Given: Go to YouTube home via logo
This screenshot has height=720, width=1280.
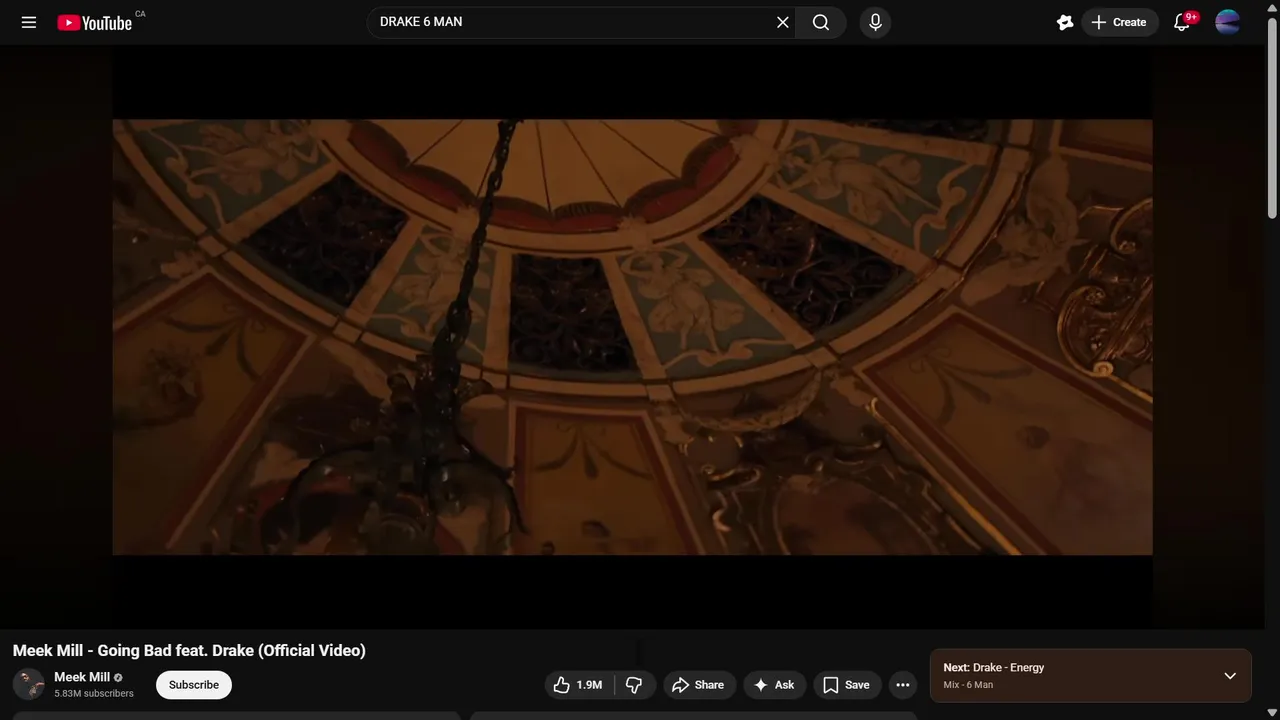Looking at the screenshot, I should pos(95,22).
